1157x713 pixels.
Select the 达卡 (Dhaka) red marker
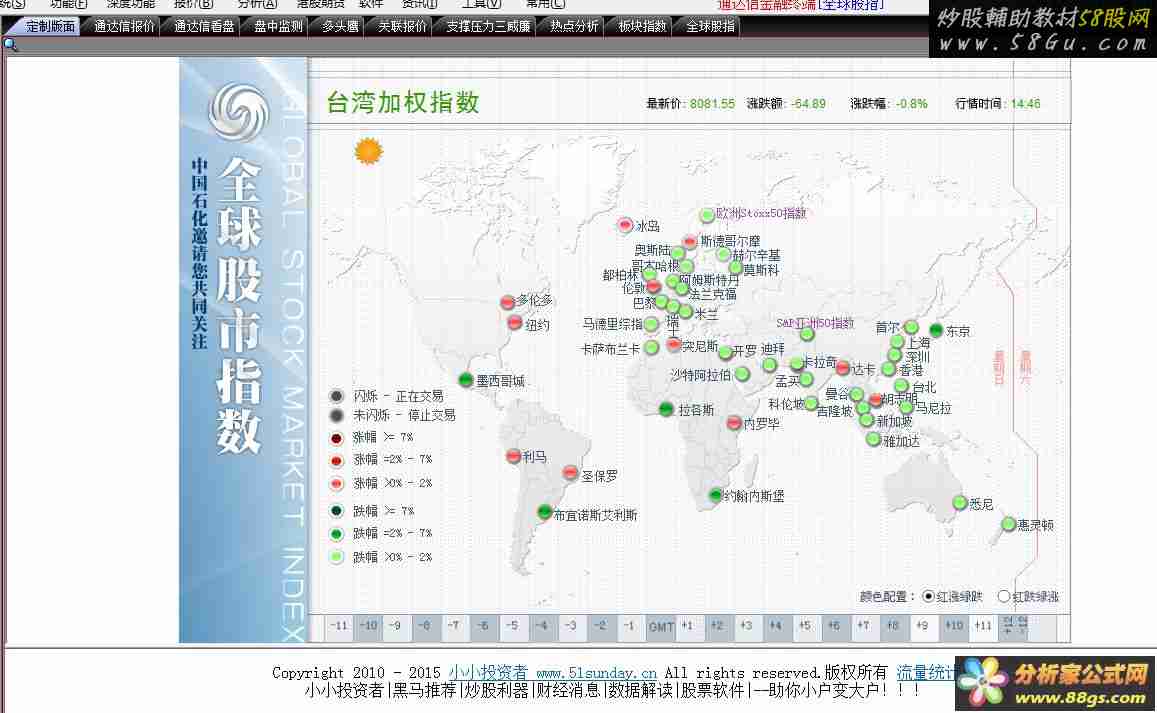tap(843, 368)
